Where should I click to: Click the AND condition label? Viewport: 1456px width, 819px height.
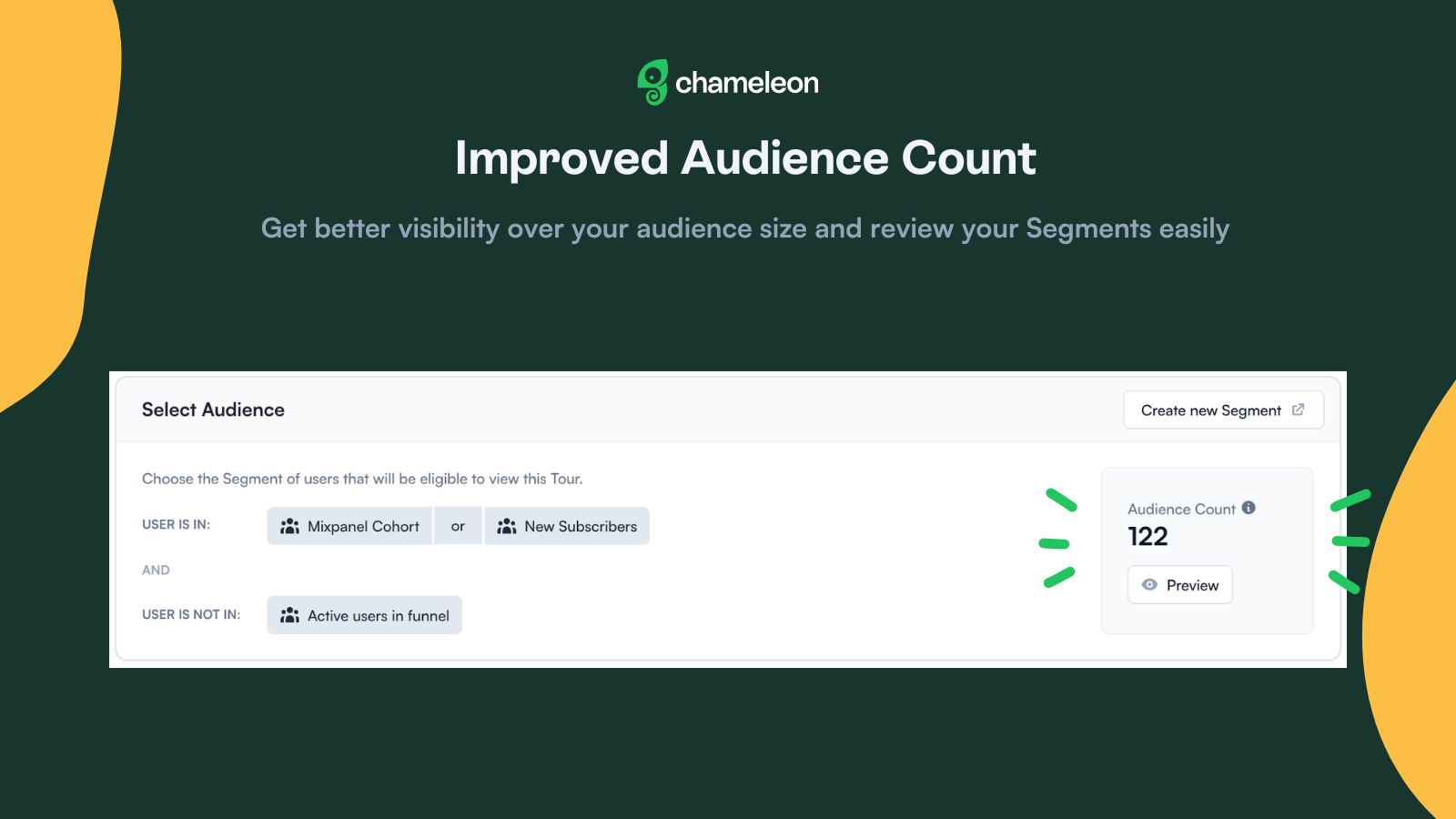point(156,570)
